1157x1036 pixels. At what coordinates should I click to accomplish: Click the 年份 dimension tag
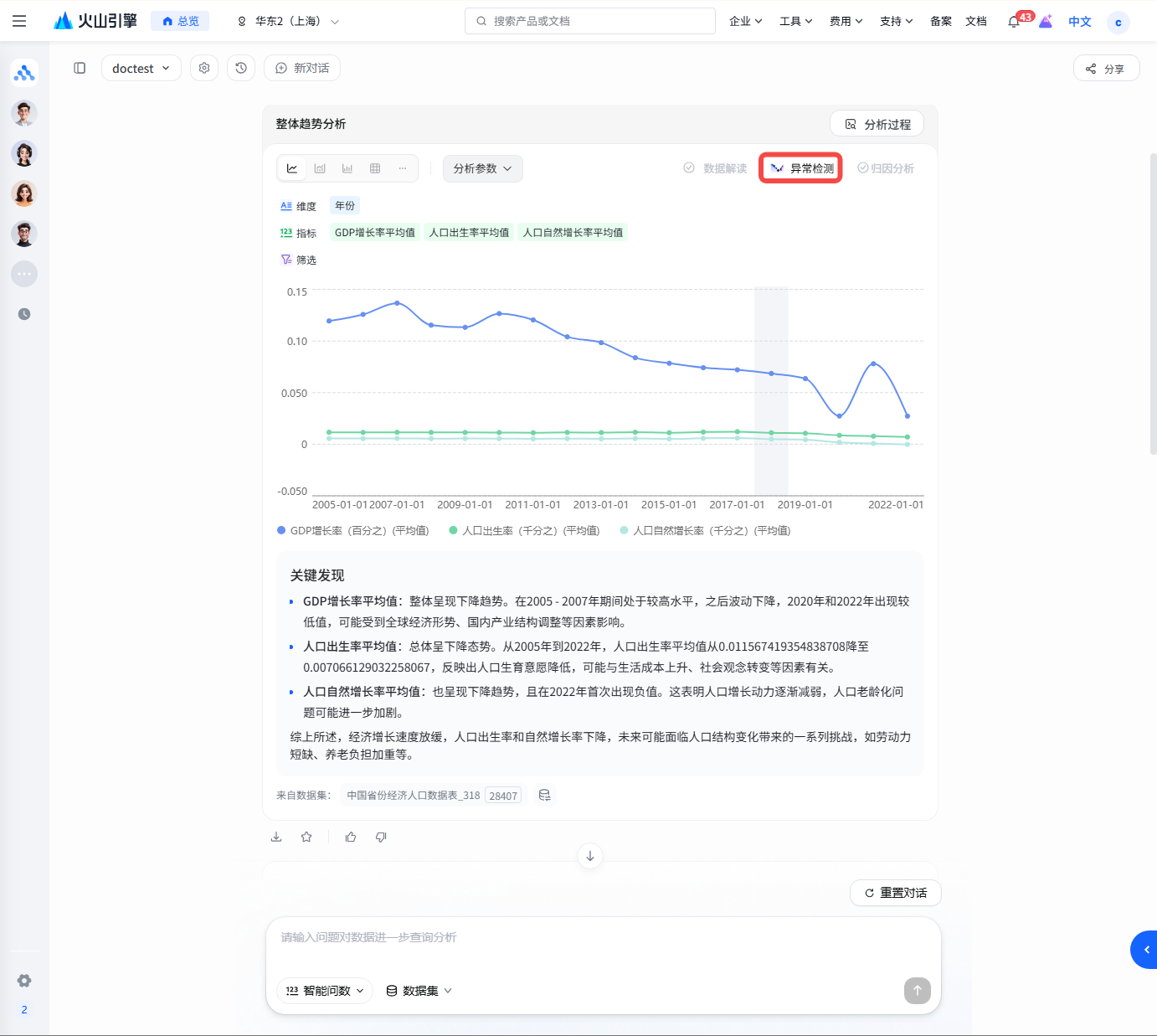click(x=345, y=206)
